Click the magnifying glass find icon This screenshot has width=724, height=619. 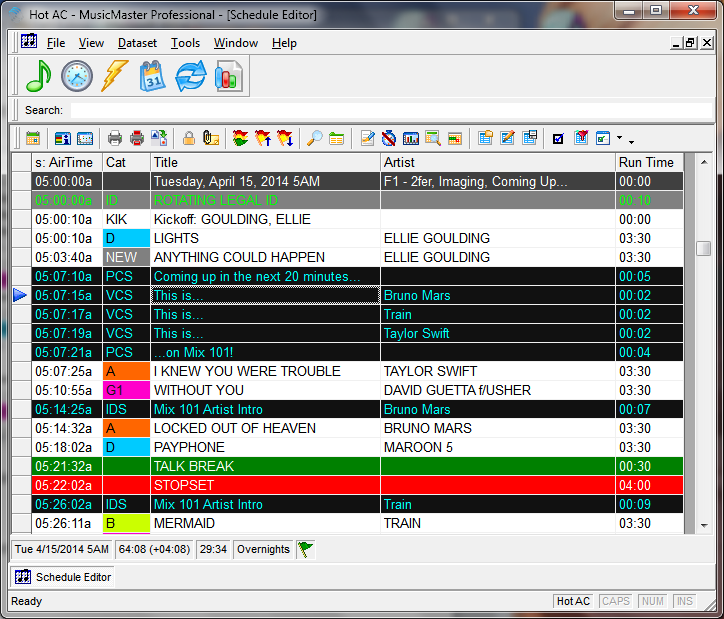coord(315,138)
